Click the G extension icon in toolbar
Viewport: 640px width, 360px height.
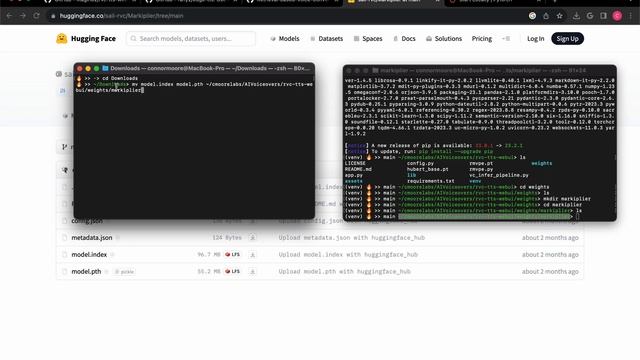590,16
